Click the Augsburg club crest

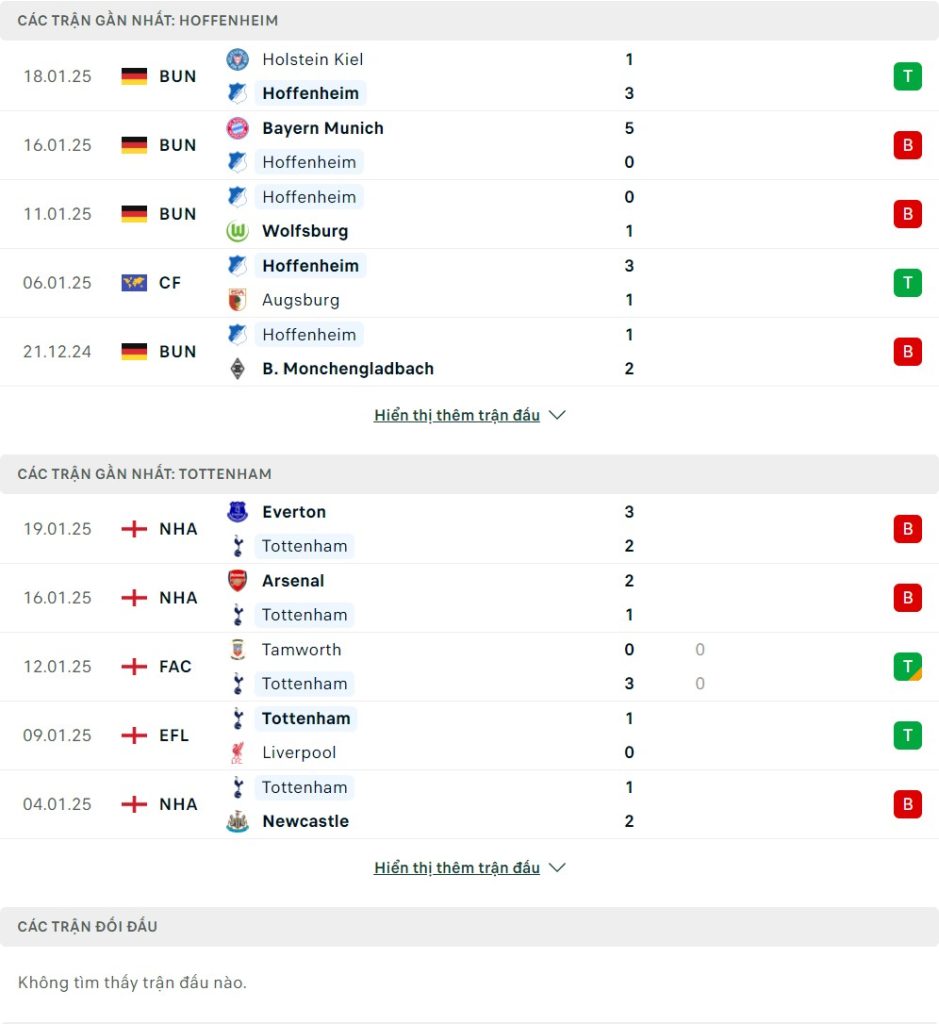[x=237, y=300]
